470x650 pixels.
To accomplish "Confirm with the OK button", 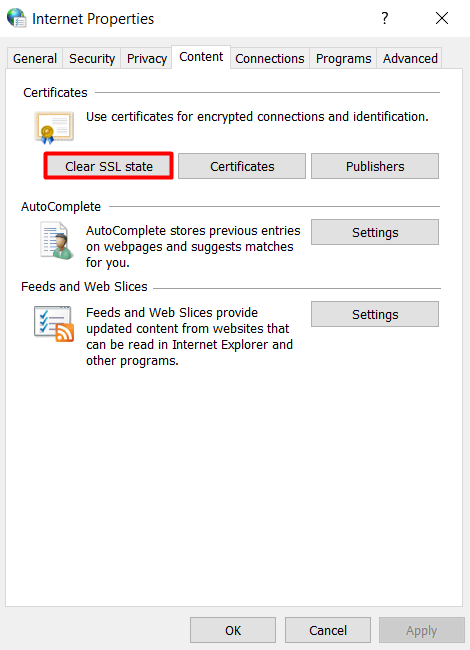I will tap(233, 630).
